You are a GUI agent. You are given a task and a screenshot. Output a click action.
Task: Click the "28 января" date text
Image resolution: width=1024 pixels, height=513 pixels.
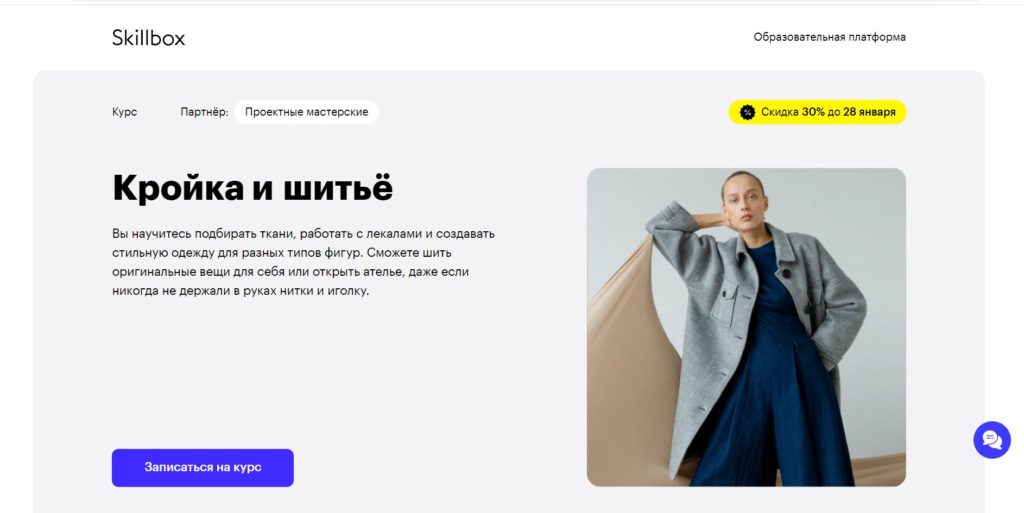[x=869, y=112]
